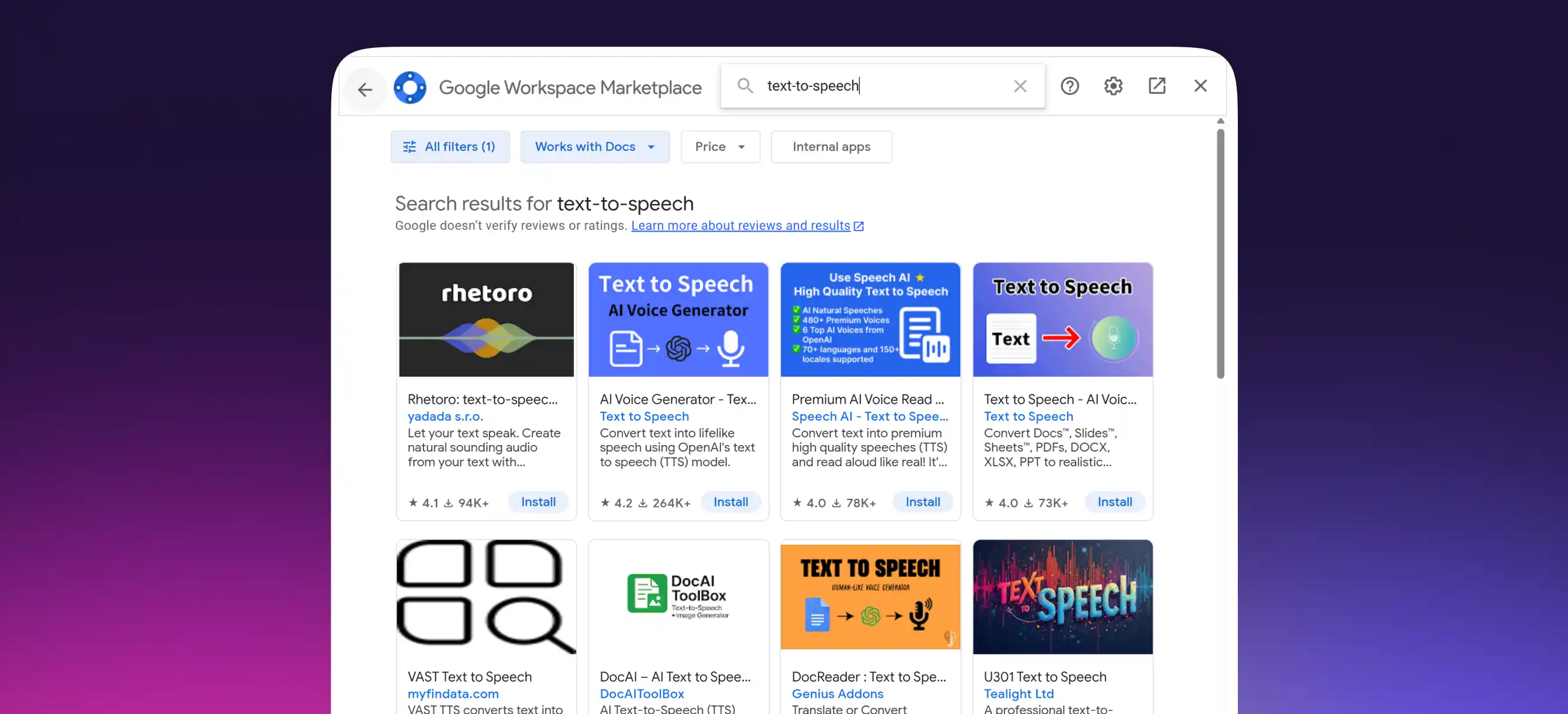1568x714 pixels.
Task: Open Marketplace settings gear
Action: [1114, 86]
